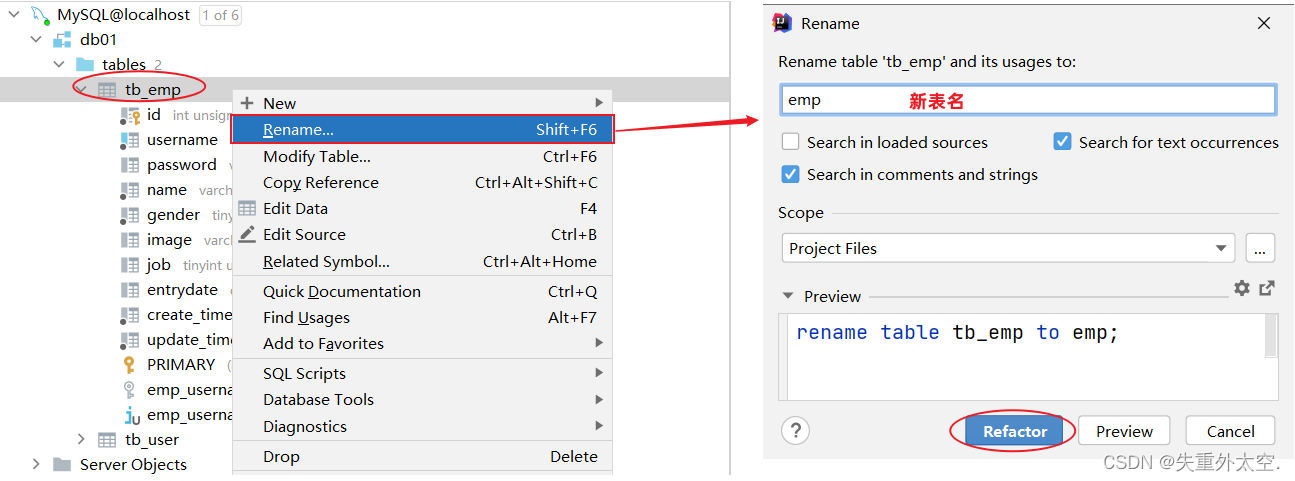Click the new table name input field
Image resolution: width=1295 pixels, height=481 pixels.
pyautogui.click(x=1028, y=100)
